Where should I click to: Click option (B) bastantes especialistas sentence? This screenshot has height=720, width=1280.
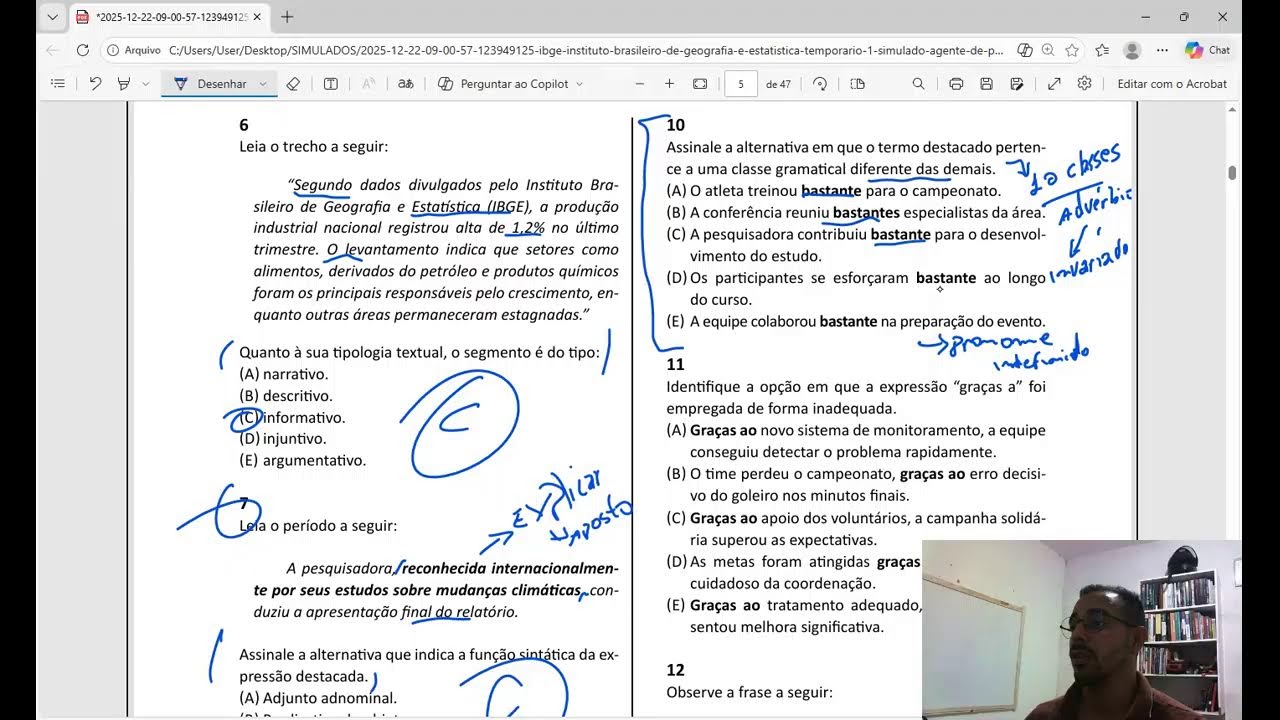(856, 212)
